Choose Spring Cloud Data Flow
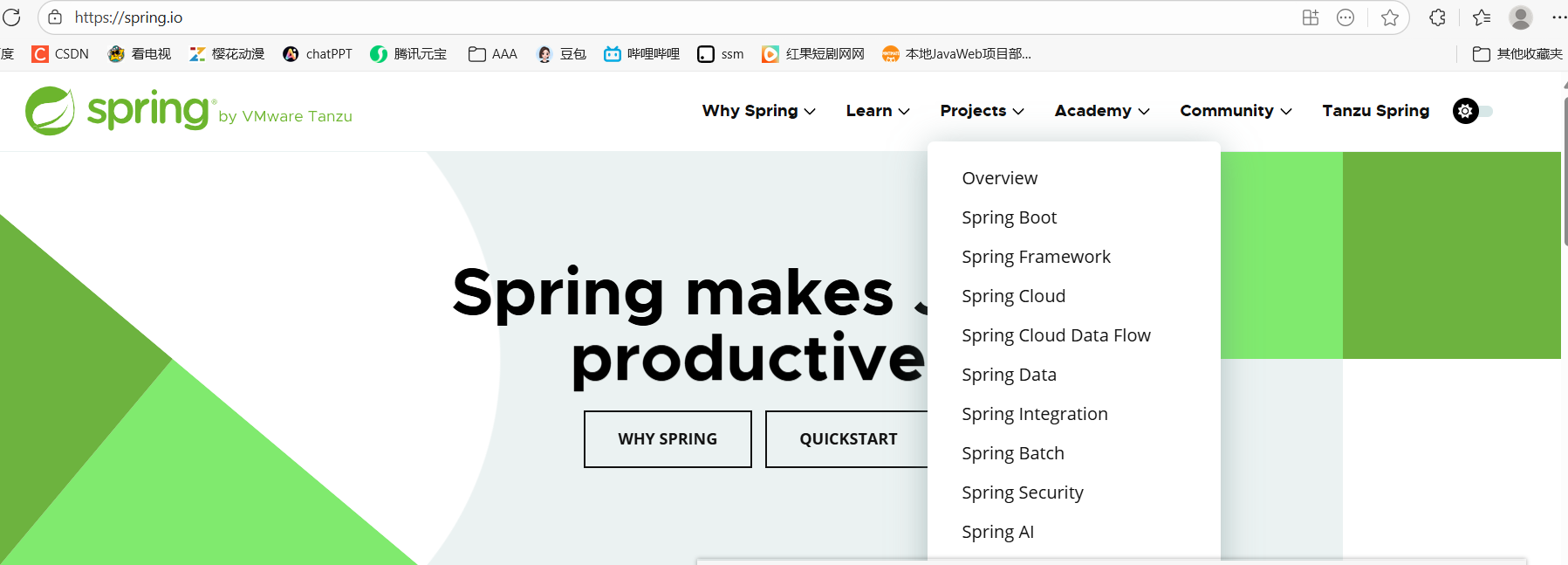Screen dimensions: 1568x565 coord(1057,335)
